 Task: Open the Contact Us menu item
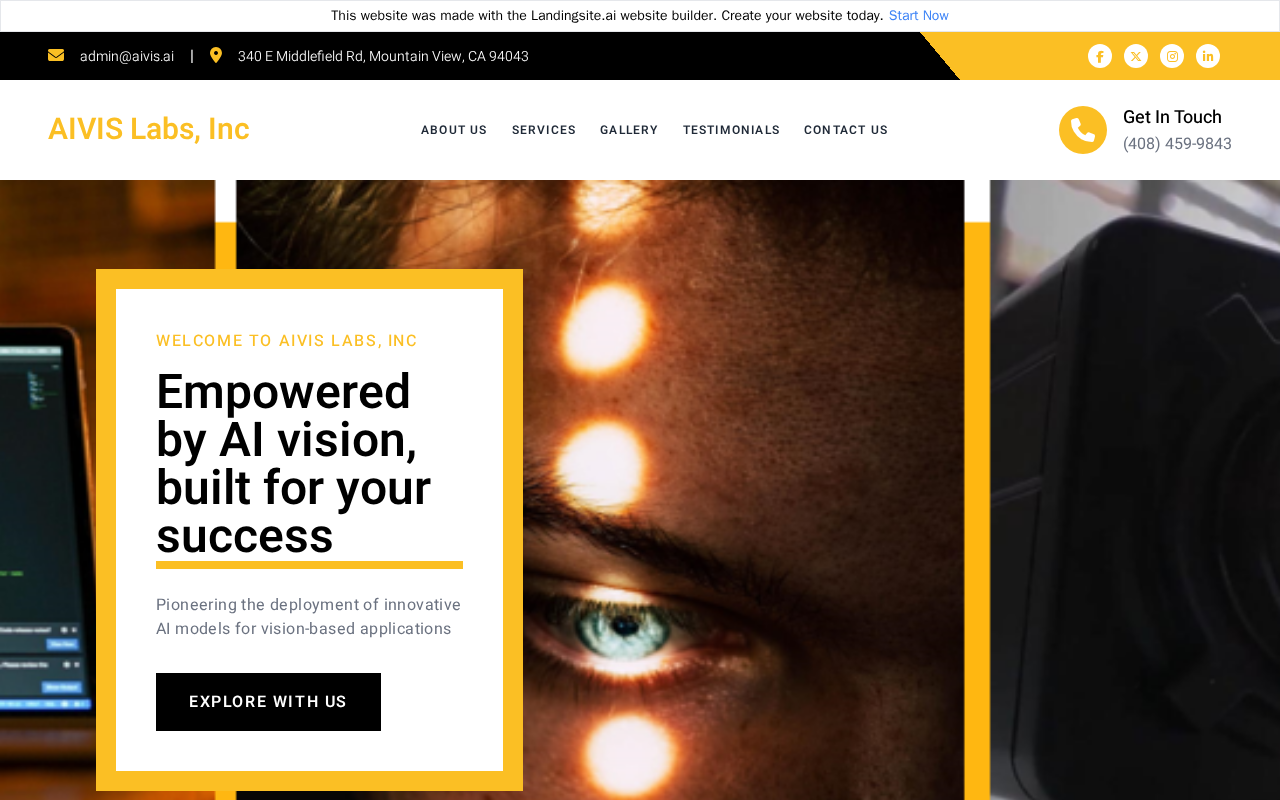(x=846, y=130)
